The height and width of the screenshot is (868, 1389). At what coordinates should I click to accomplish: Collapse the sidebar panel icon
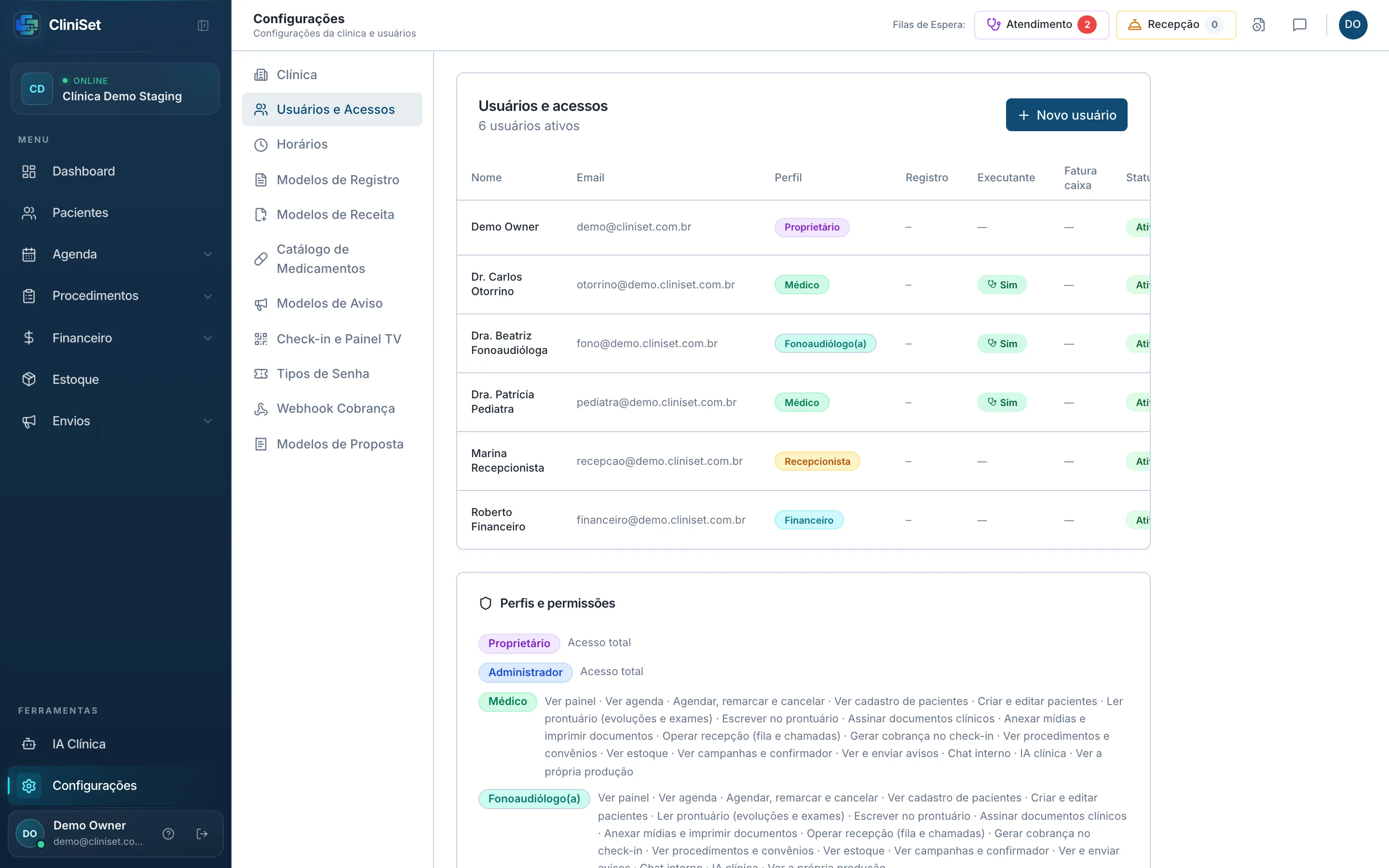(x=203, y=25)
